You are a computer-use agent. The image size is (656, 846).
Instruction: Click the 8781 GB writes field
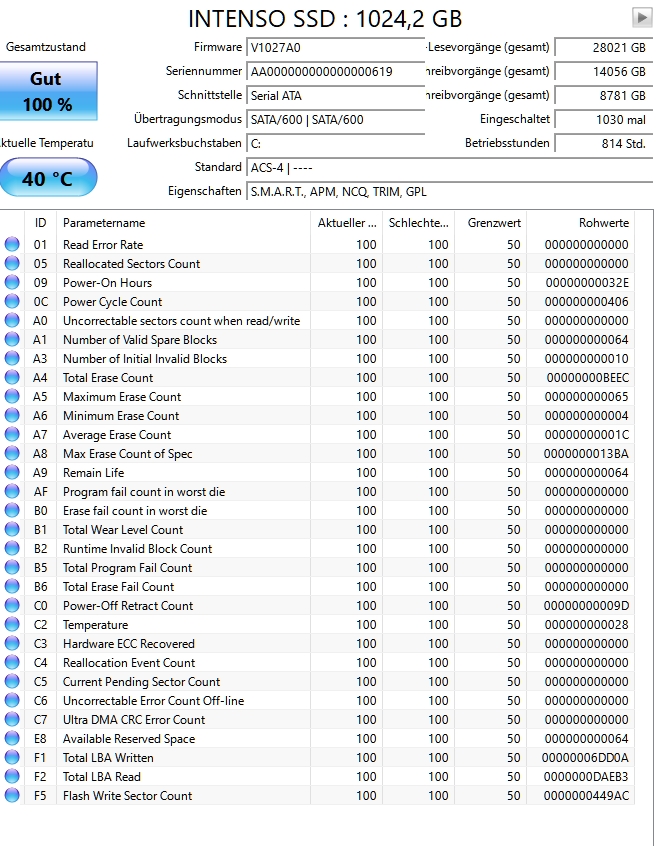click(x=604, y=95)
